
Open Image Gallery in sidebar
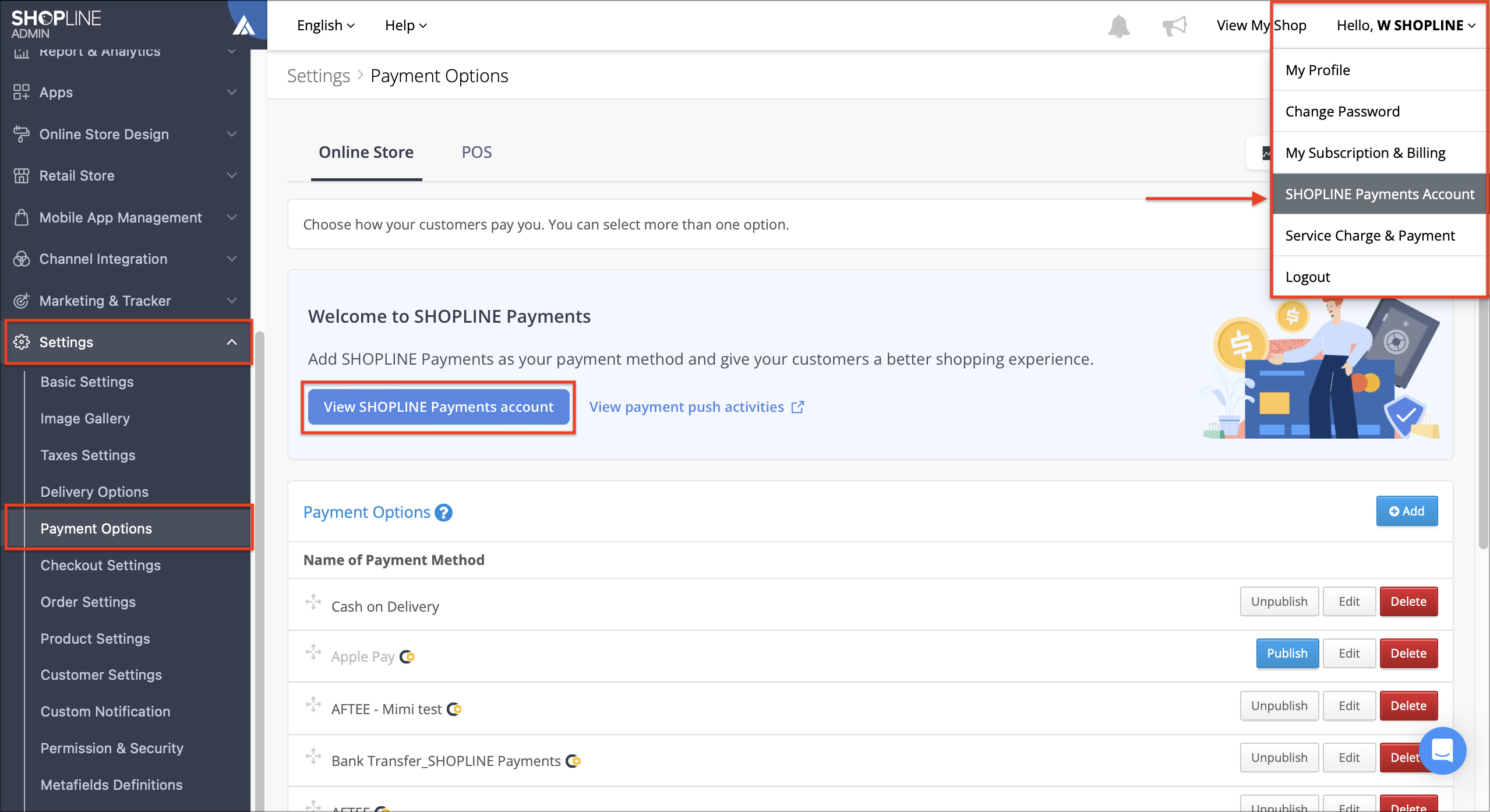point(85,419)
